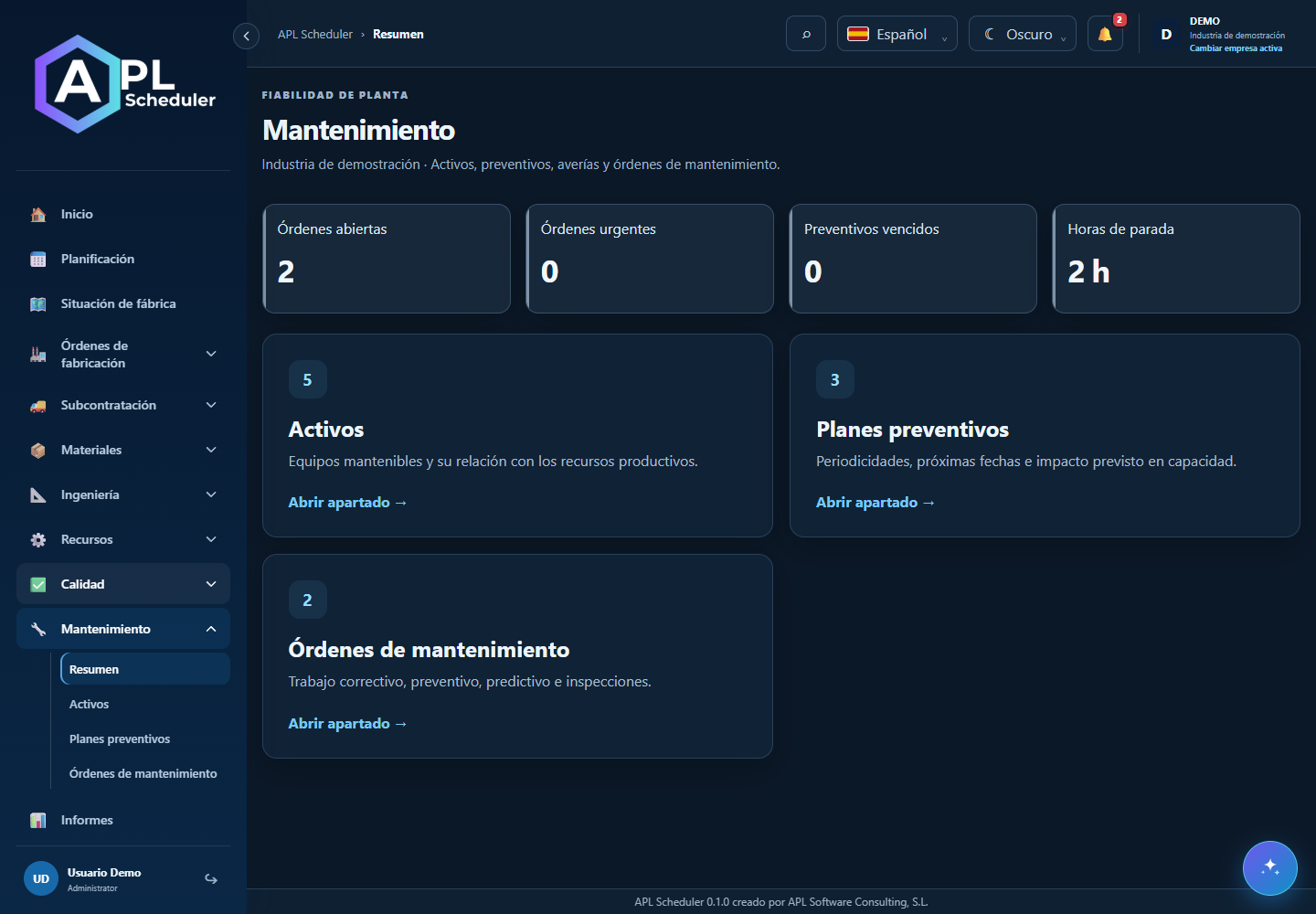Expand the Recursos submenu chevron
This screenshot has width=1316, height=914.
tap(211, 539)
